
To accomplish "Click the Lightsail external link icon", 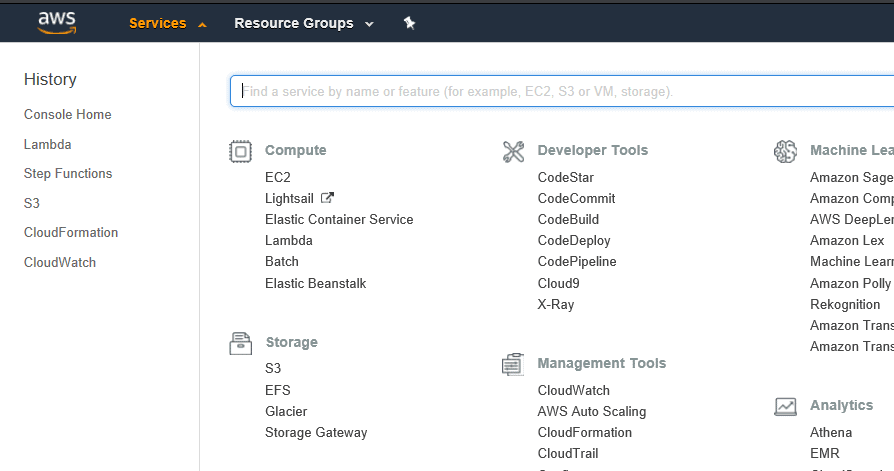I will click(x=327, y=198).
